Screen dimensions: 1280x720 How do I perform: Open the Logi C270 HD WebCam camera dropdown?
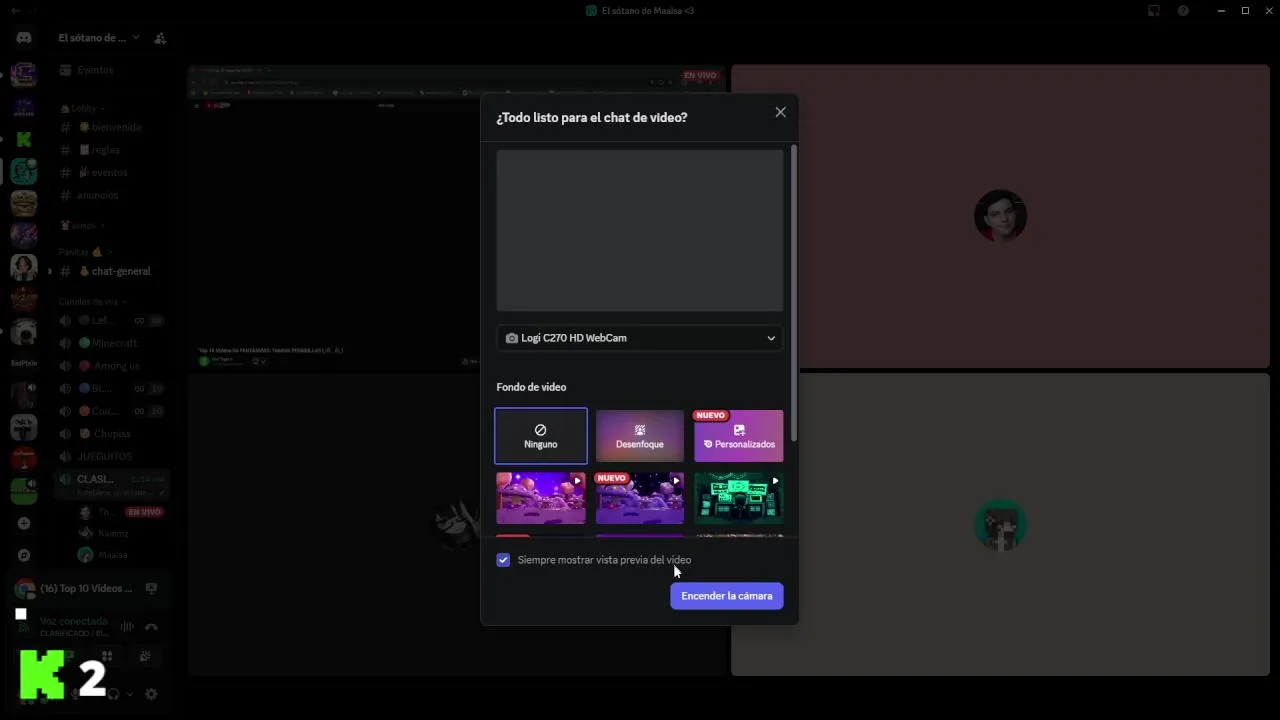640,338
